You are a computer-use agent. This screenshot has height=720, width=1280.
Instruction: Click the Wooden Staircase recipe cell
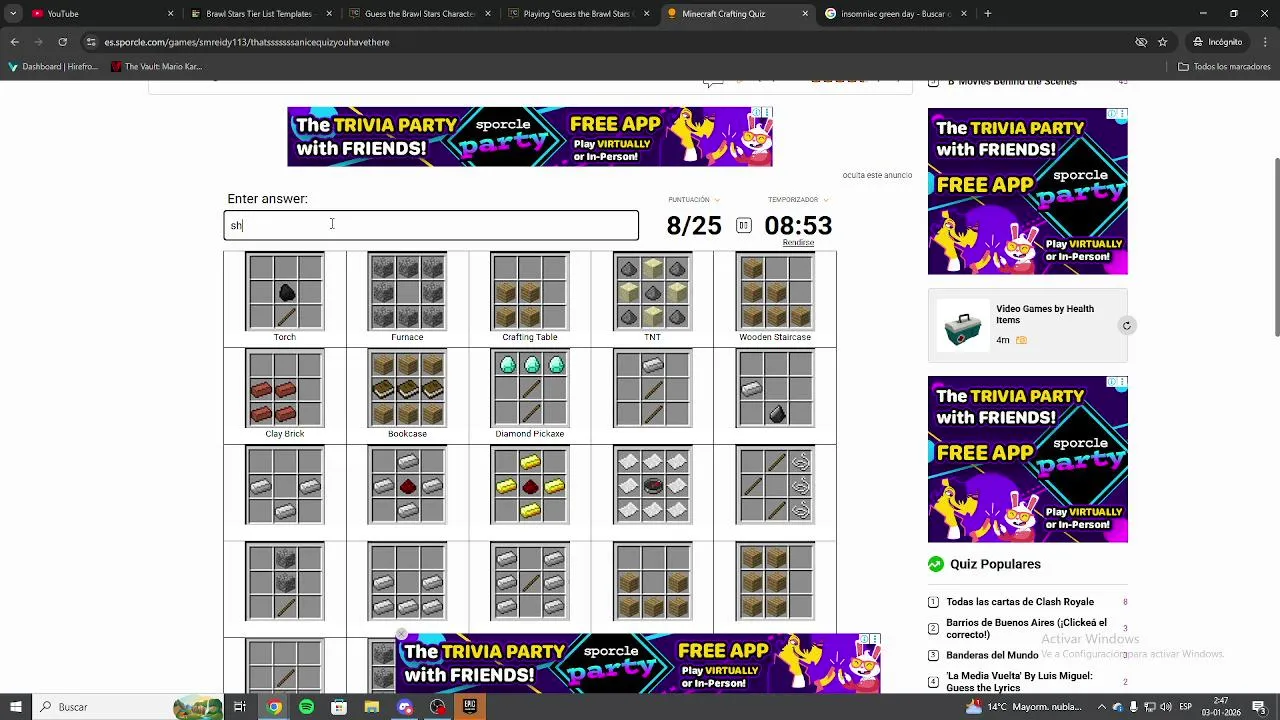point(775,298)
